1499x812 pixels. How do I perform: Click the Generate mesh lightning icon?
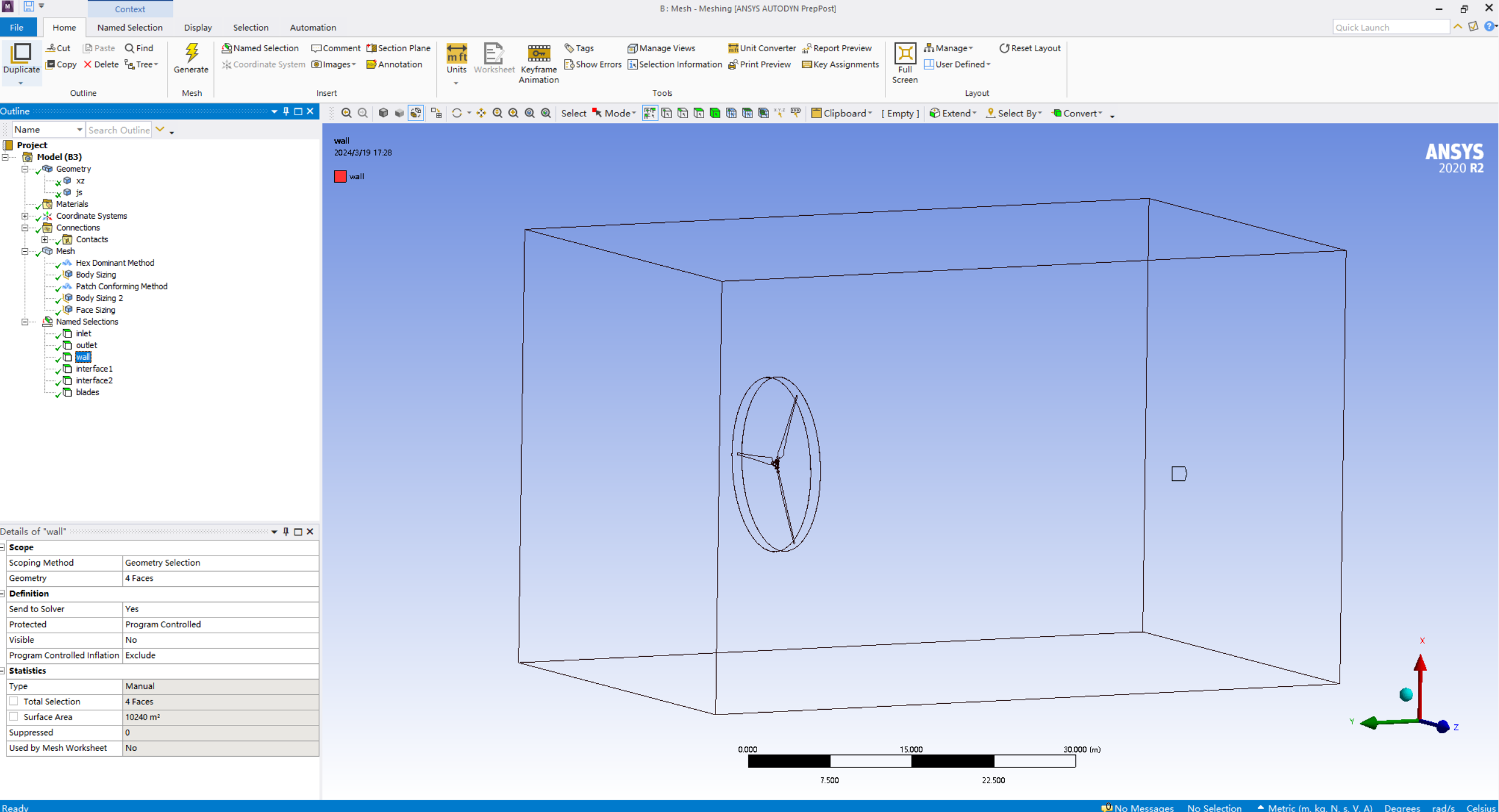[x=191, y=53]
